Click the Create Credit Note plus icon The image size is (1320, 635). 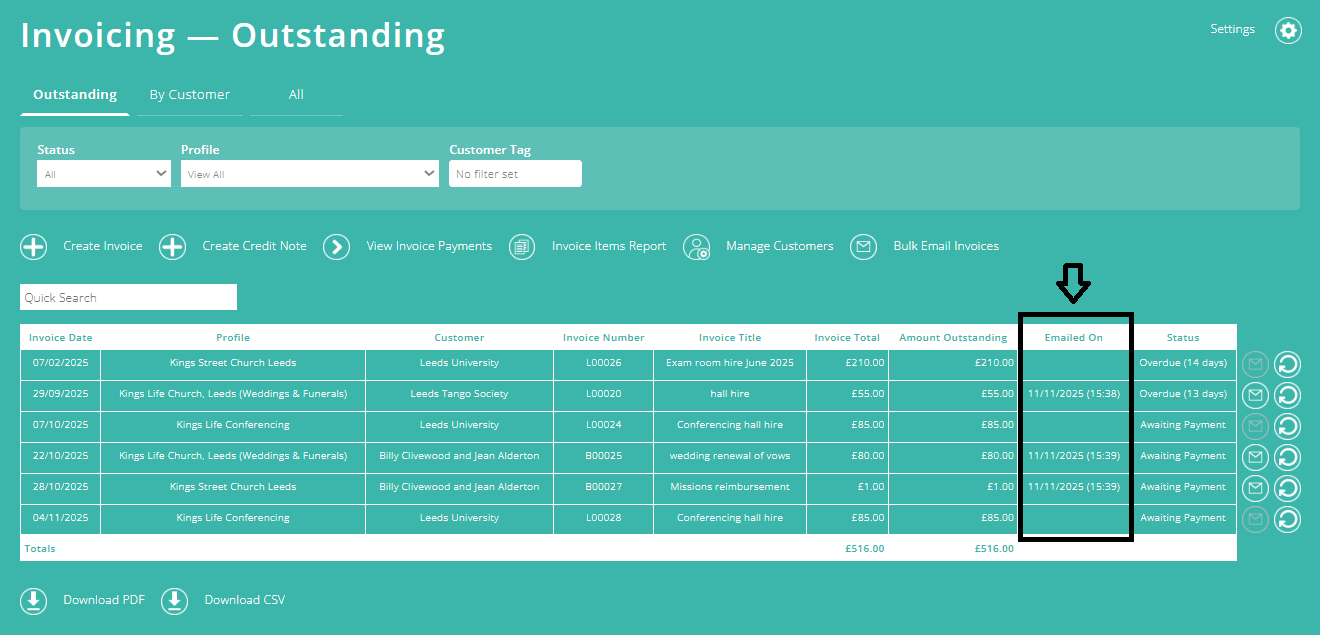pos(172,246)
